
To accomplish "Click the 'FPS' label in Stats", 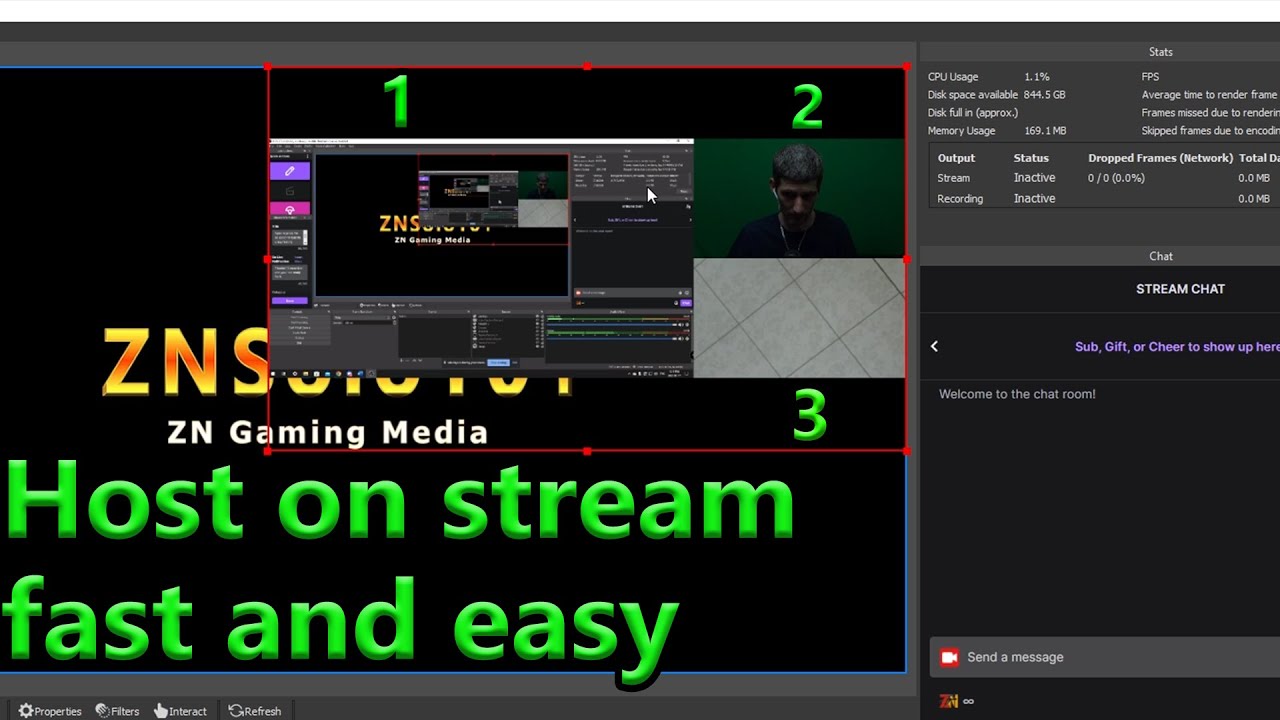I will (1150, 77).
